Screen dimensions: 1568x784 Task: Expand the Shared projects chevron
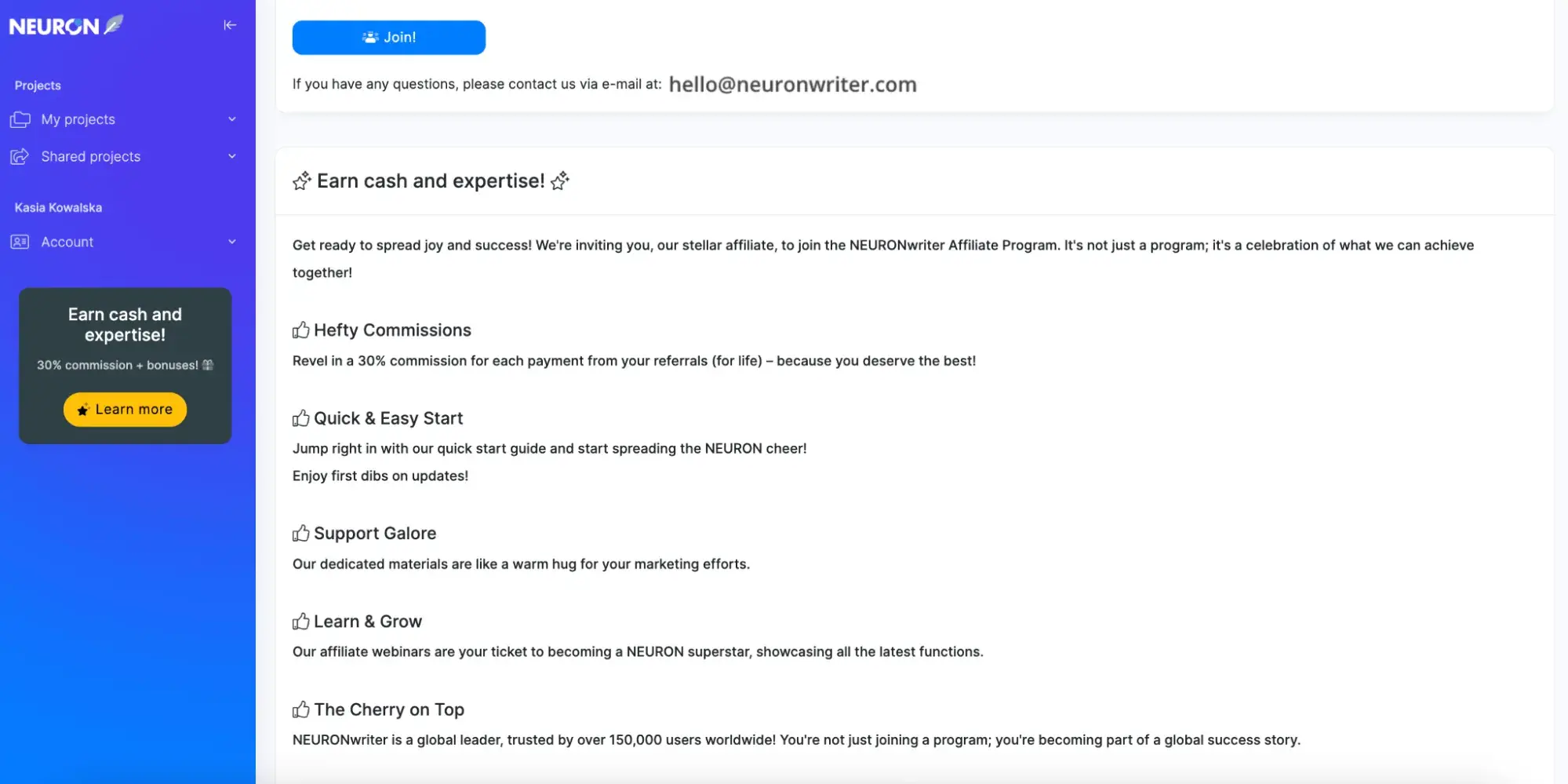pos(232,157)
